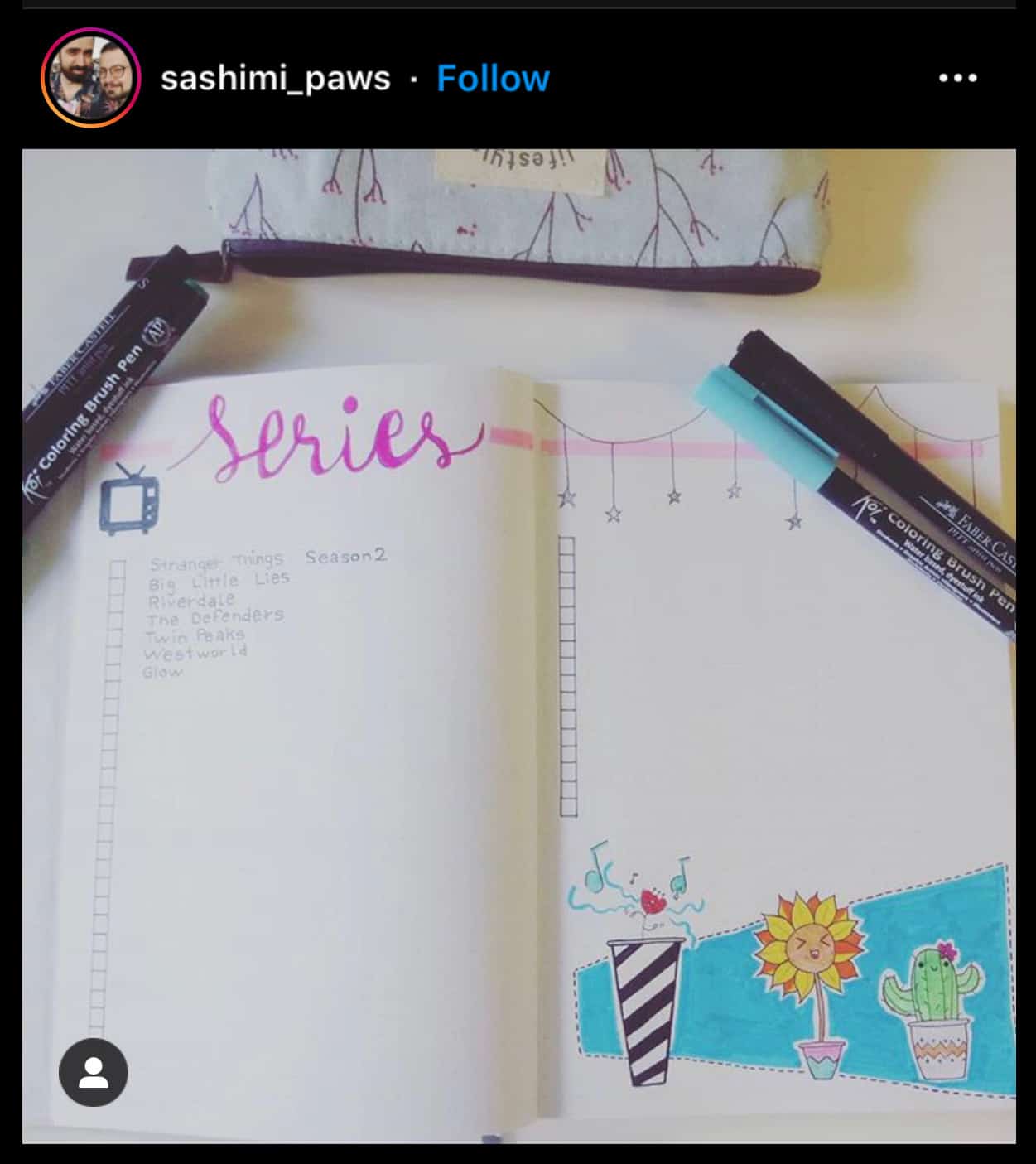Click the Westworld handwritten entry
This screenshot has height=1164, width=1036.
195,653
